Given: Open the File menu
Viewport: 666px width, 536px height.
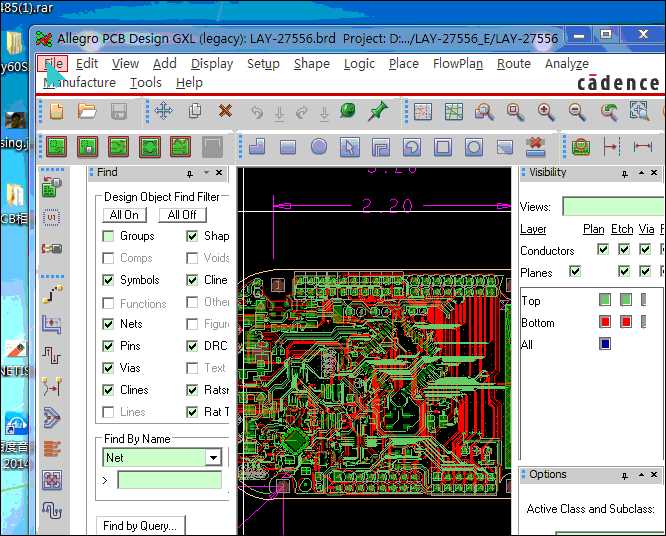Looking at the screenshot, I should click(53, 64).
